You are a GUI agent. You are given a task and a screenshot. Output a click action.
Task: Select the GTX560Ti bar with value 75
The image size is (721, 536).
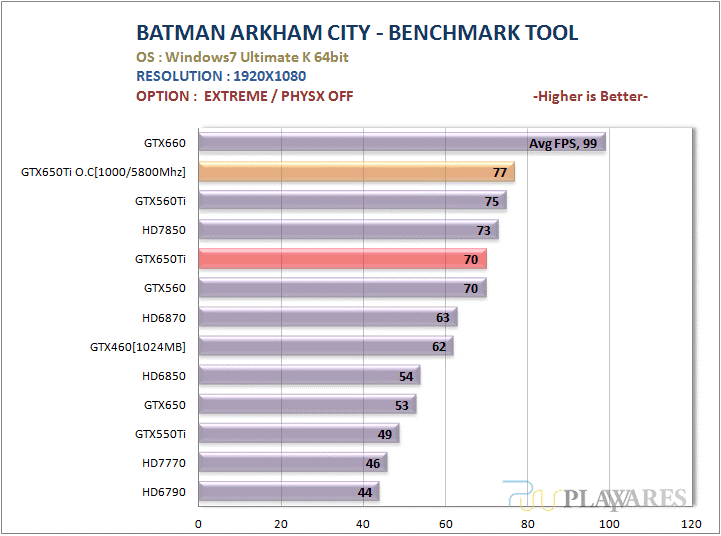(351, 202)
